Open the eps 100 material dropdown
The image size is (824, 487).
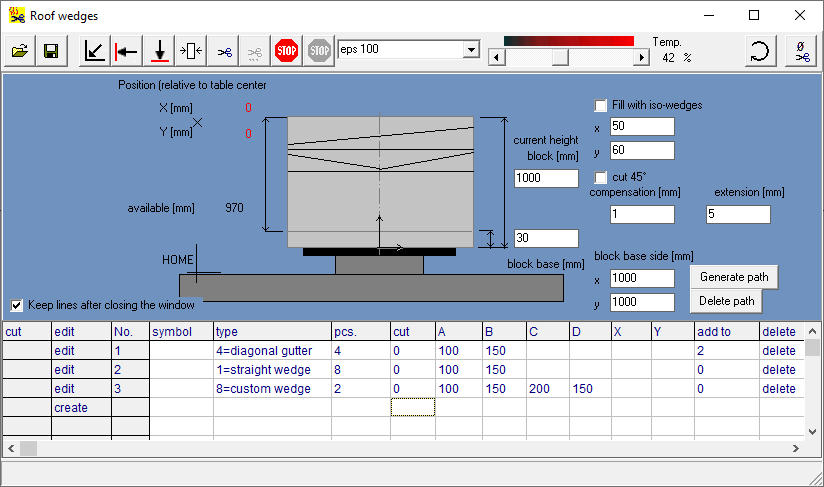471,50
